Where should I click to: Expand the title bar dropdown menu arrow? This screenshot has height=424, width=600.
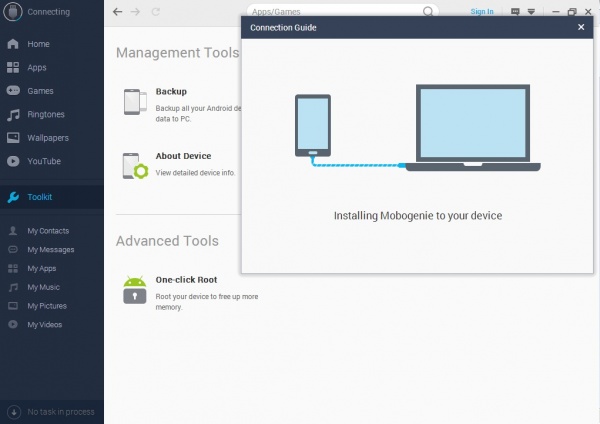pos(531,12)
